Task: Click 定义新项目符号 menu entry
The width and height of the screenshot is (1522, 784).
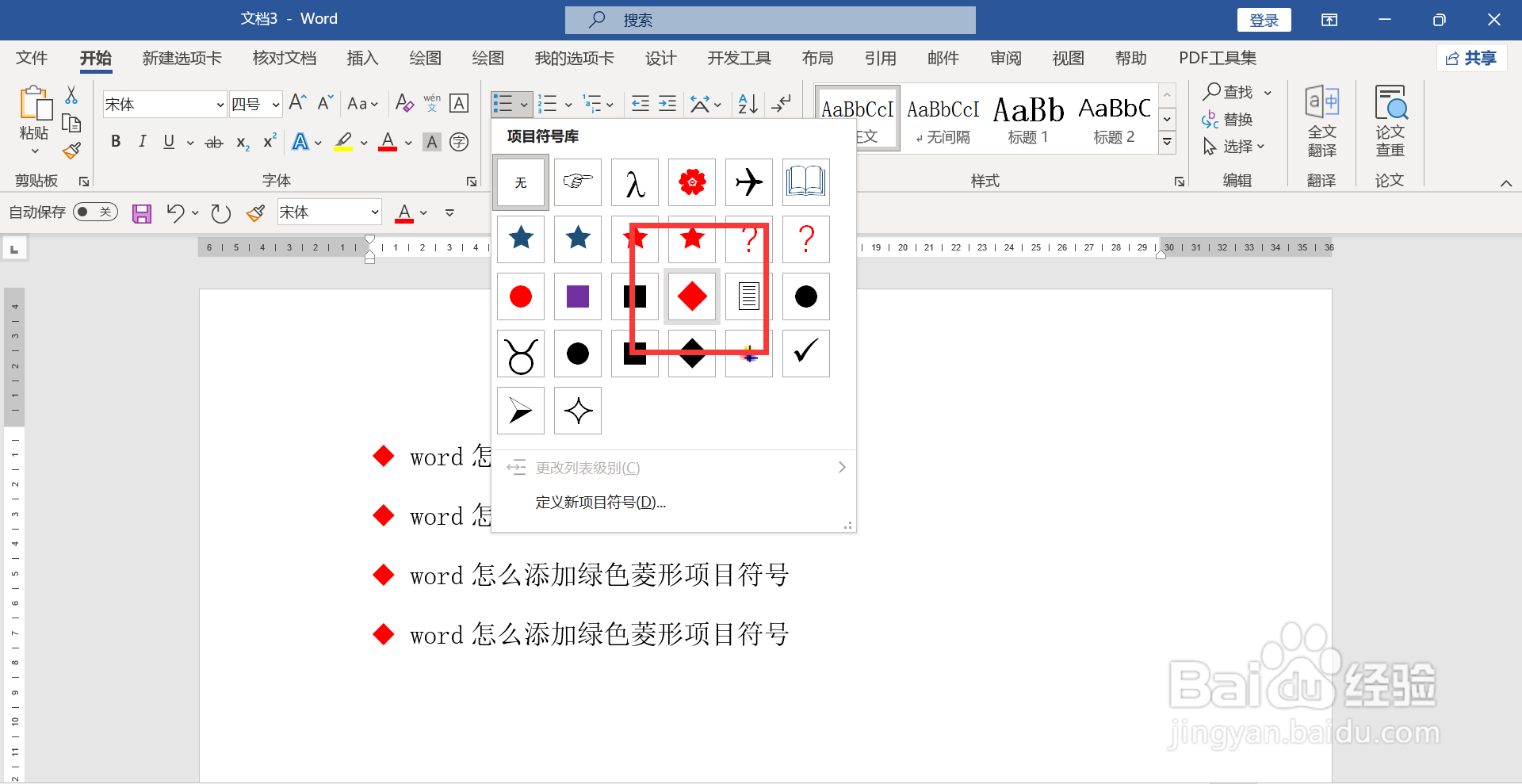Action: click(600, 503)
